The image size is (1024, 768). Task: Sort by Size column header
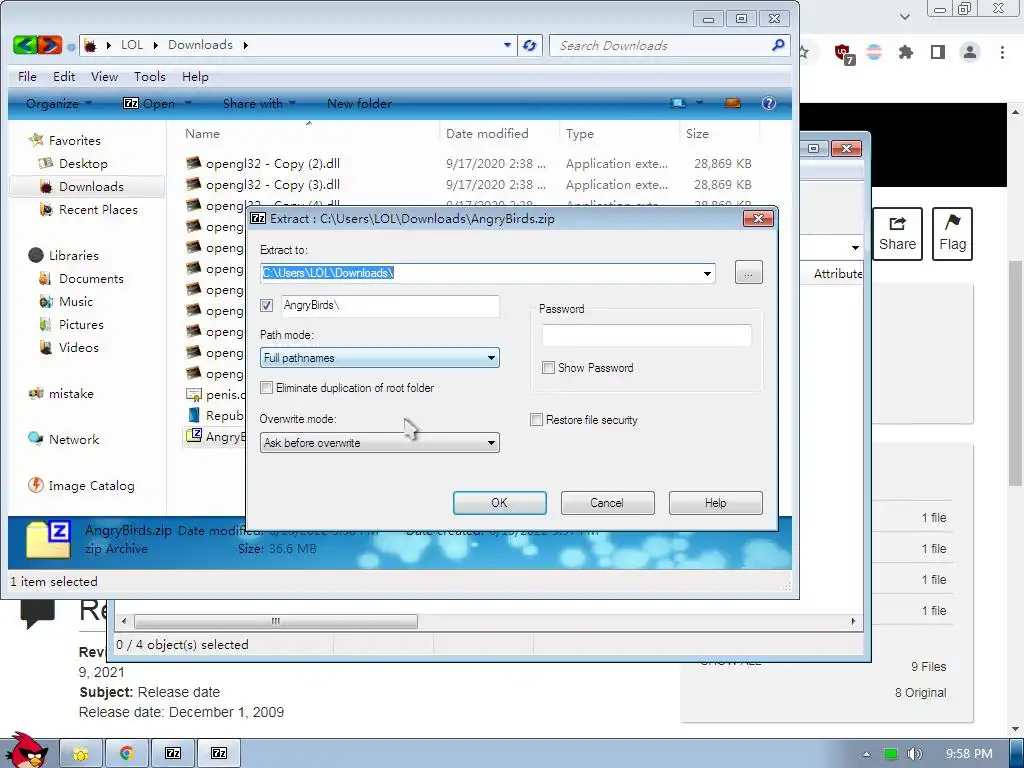pyautogui.click(x=697, y=133)
